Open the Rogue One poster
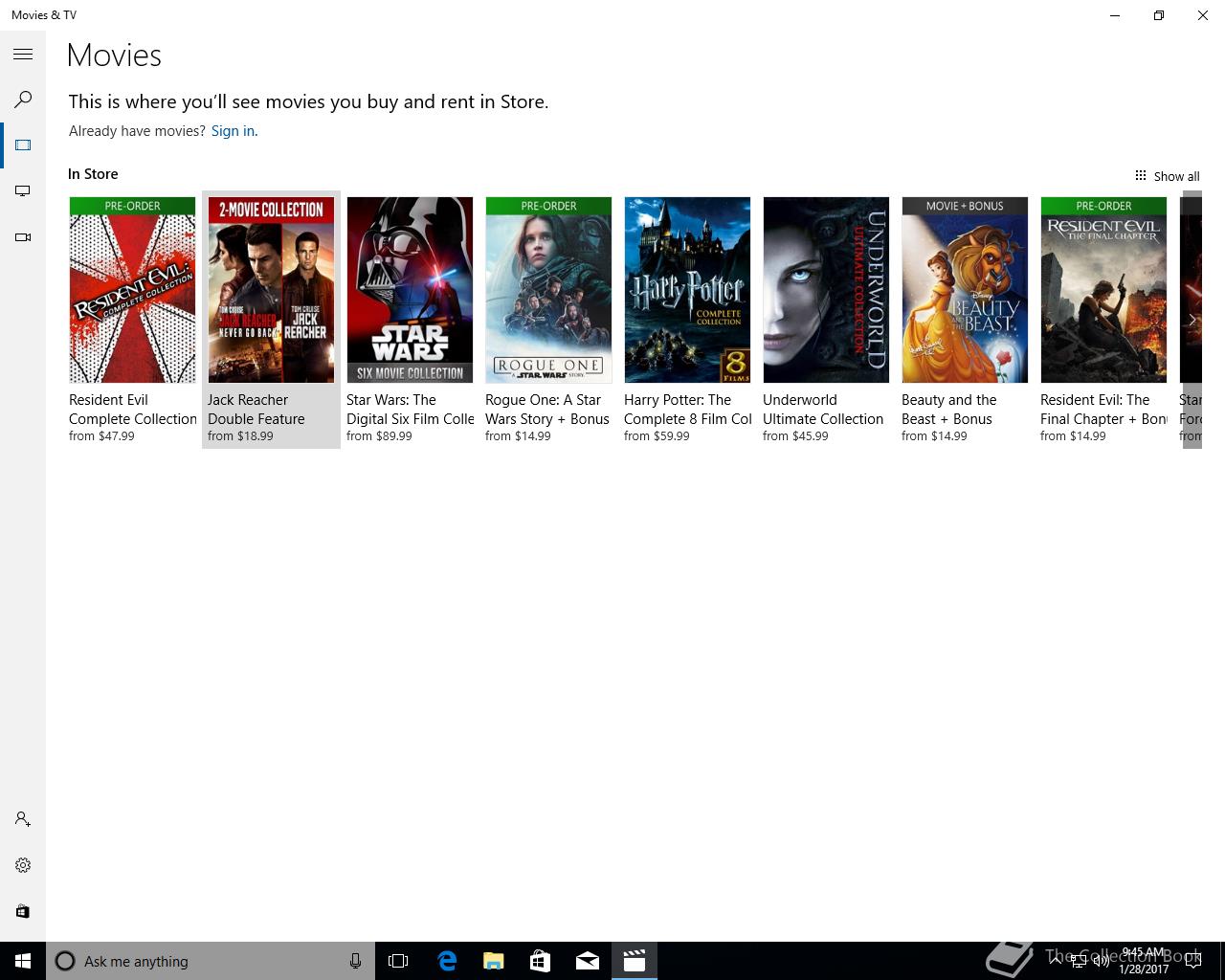Image resolution: width=1225 pixels, height=980 pixels. (548, 290)
